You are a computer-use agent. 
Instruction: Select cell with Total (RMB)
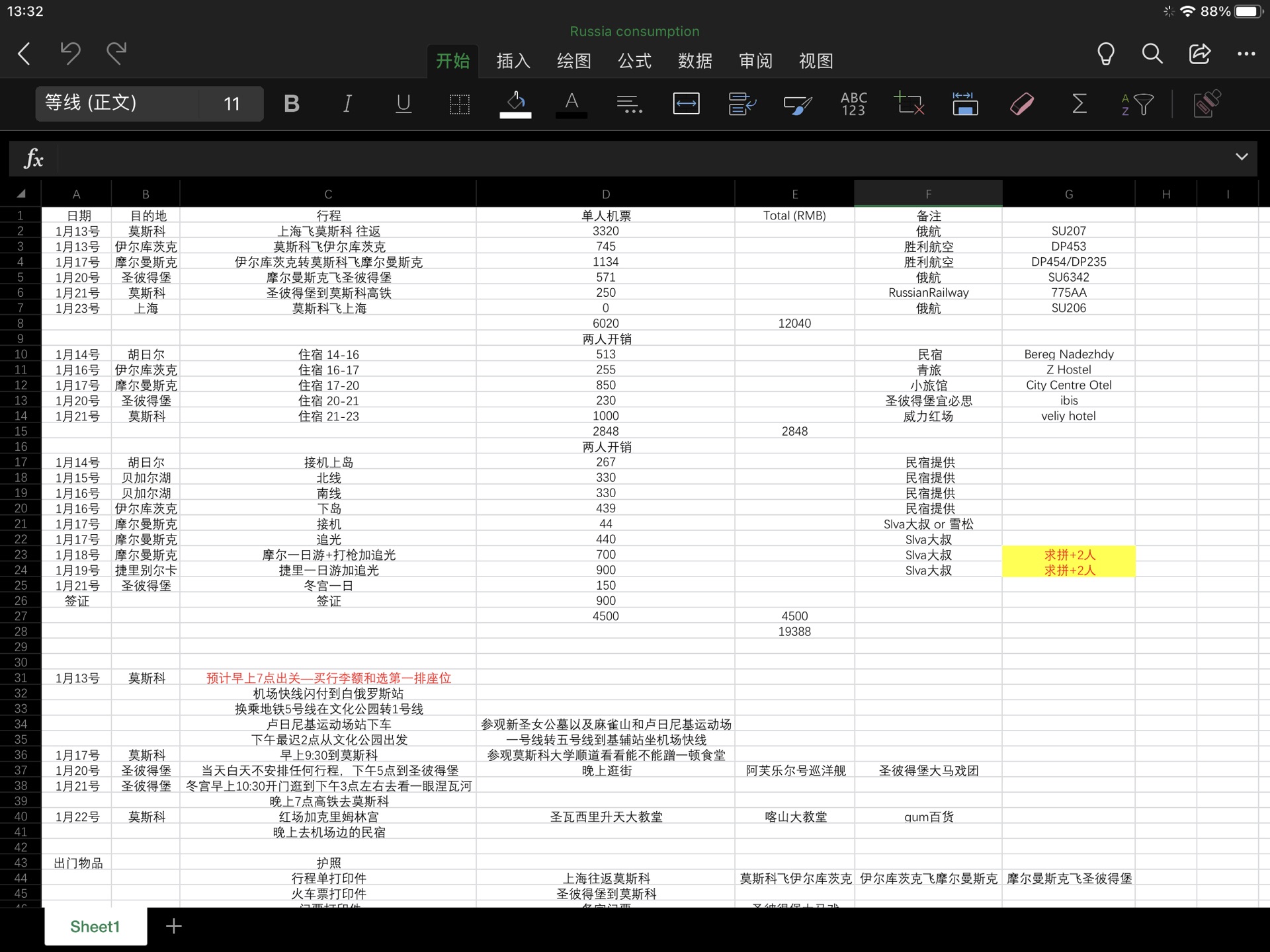[x=794, y=216]
